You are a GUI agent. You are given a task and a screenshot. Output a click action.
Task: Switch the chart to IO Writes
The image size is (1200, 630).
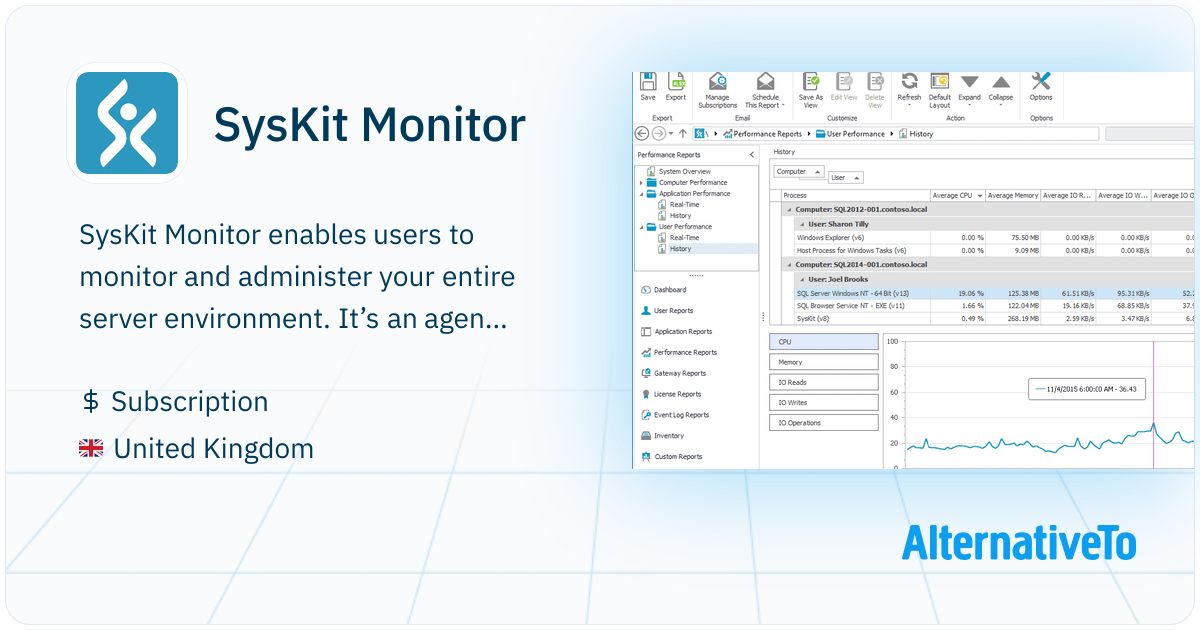[824, 402]
